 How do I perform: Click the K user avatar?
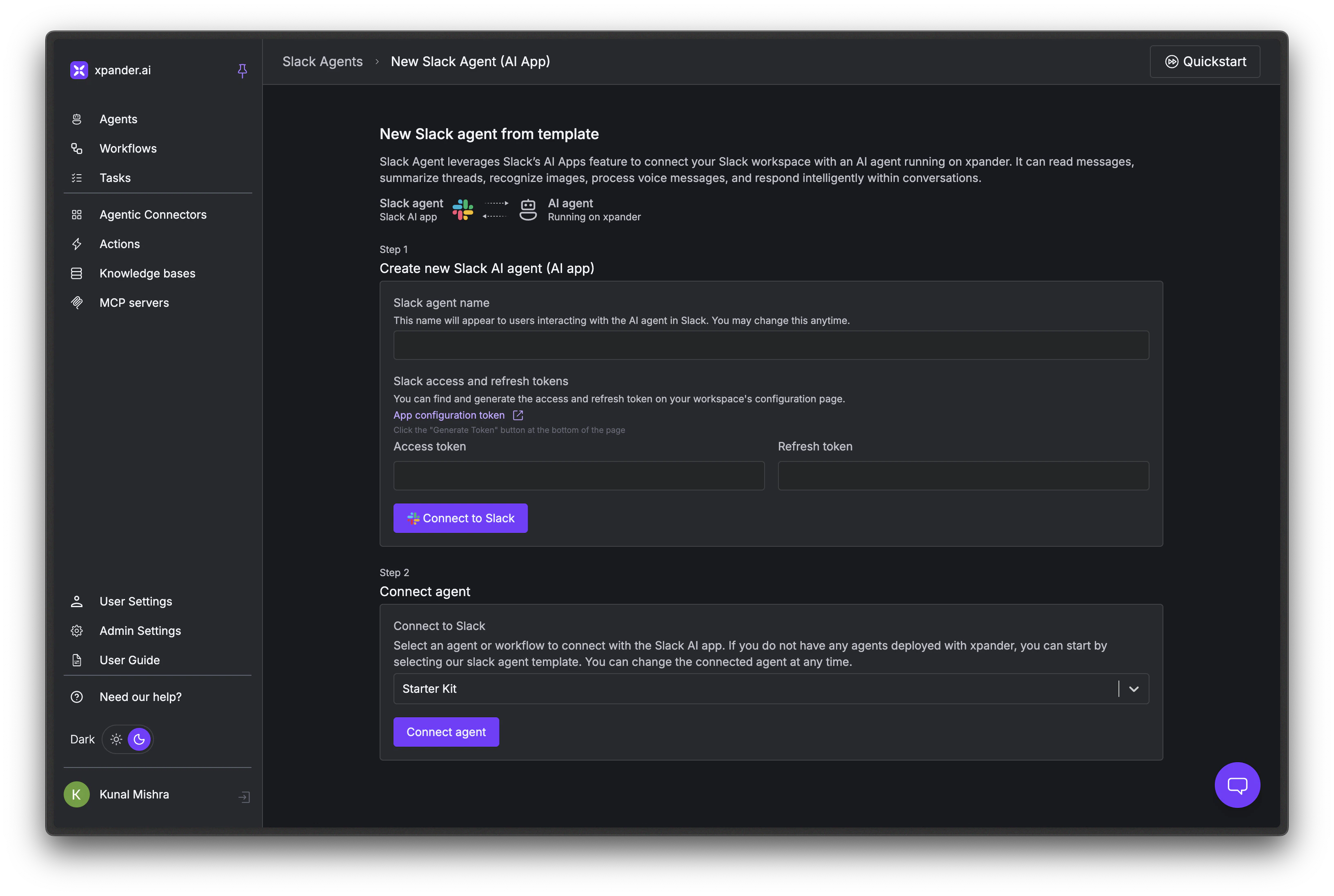(x=77, y=794)
